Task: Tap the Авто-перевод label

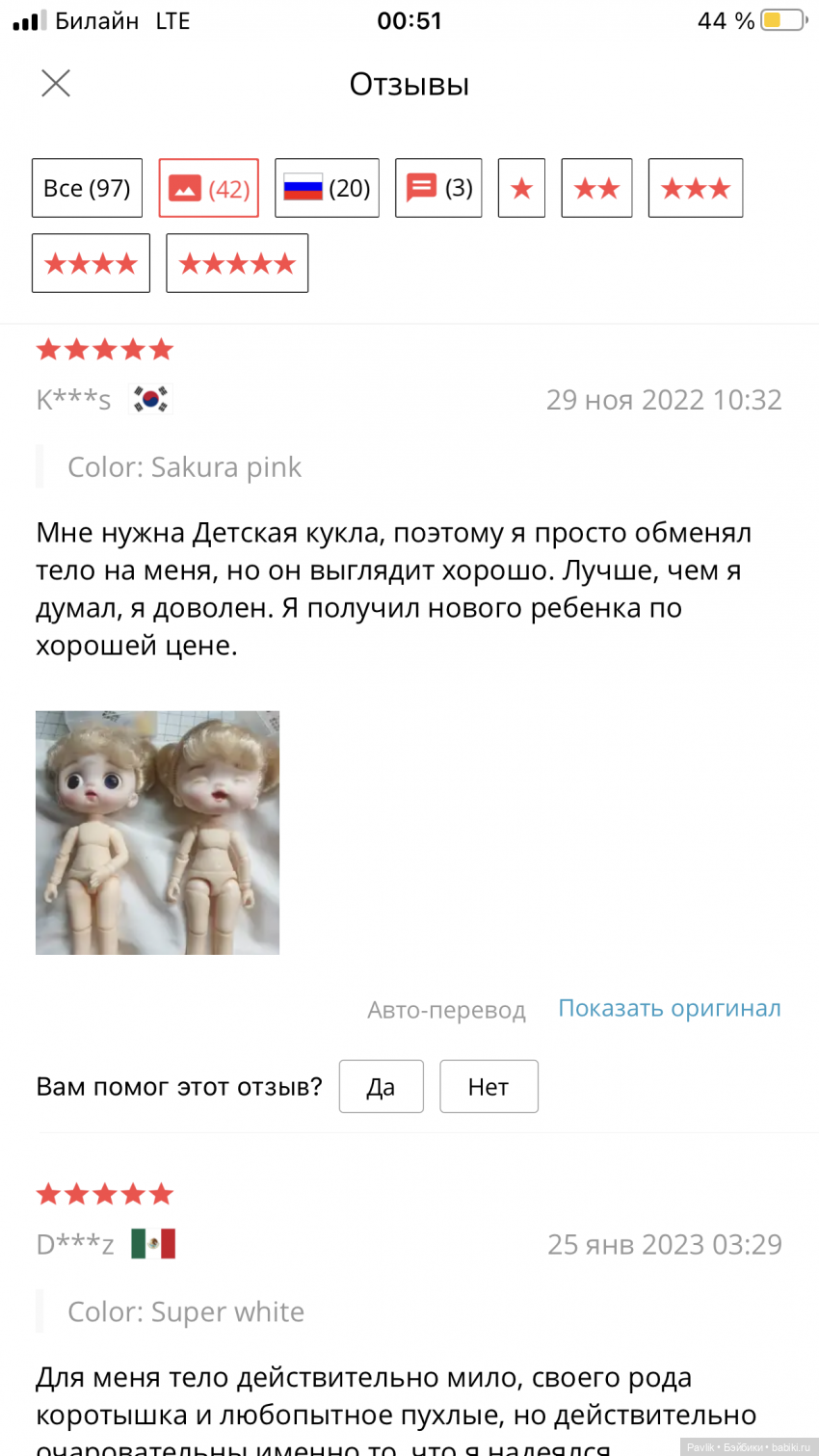Action: [446, 1010]
